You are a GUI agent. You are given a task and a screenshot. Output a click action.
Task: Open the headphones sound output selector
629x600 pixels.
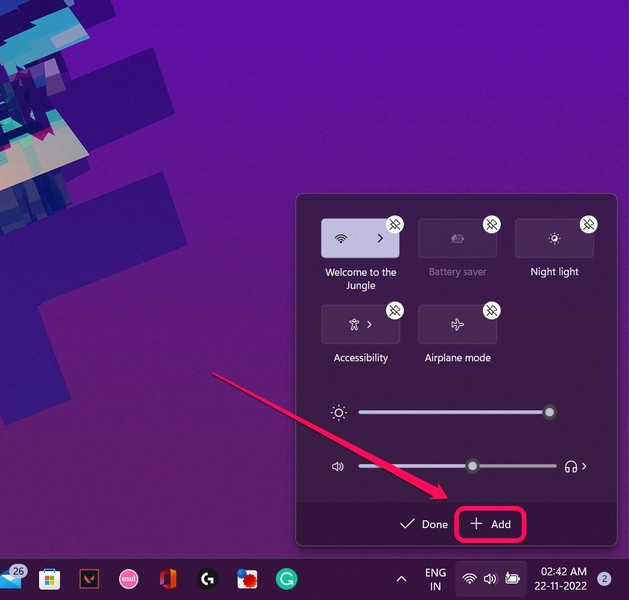pos(576,466)
